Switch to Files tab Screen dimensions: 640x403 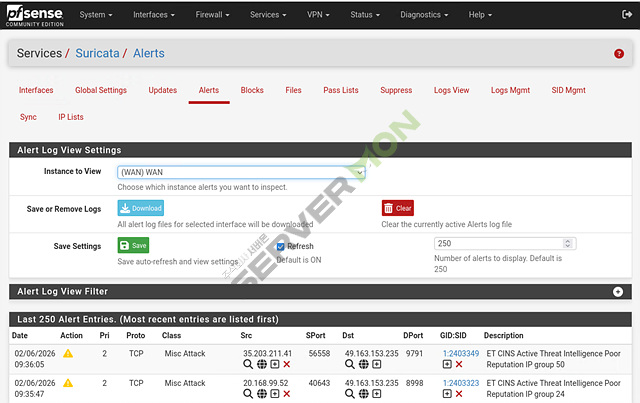tap(293, 90)
